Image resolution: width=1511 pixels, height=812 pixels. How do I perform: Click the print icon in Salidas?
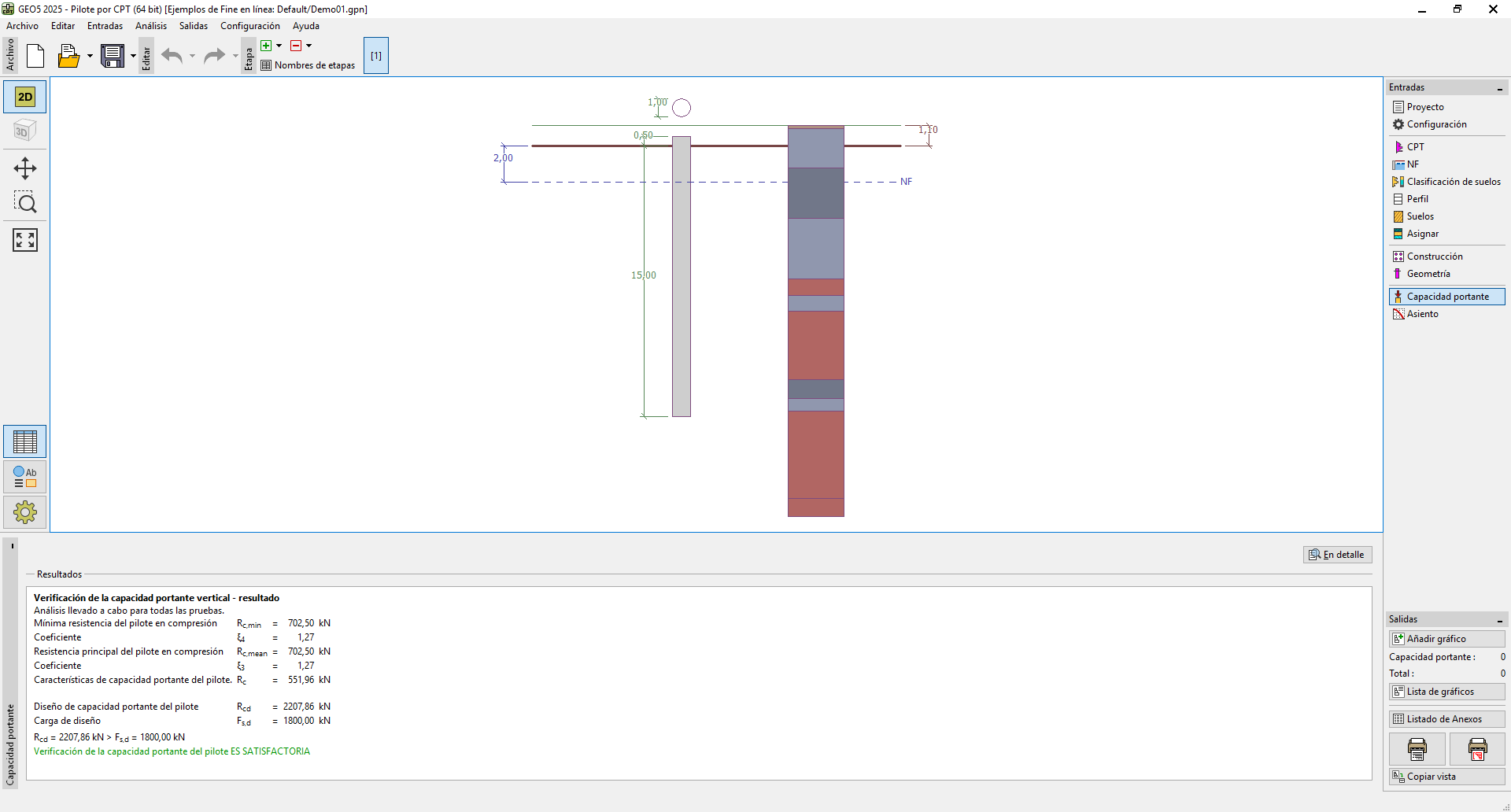(1417, 749)
